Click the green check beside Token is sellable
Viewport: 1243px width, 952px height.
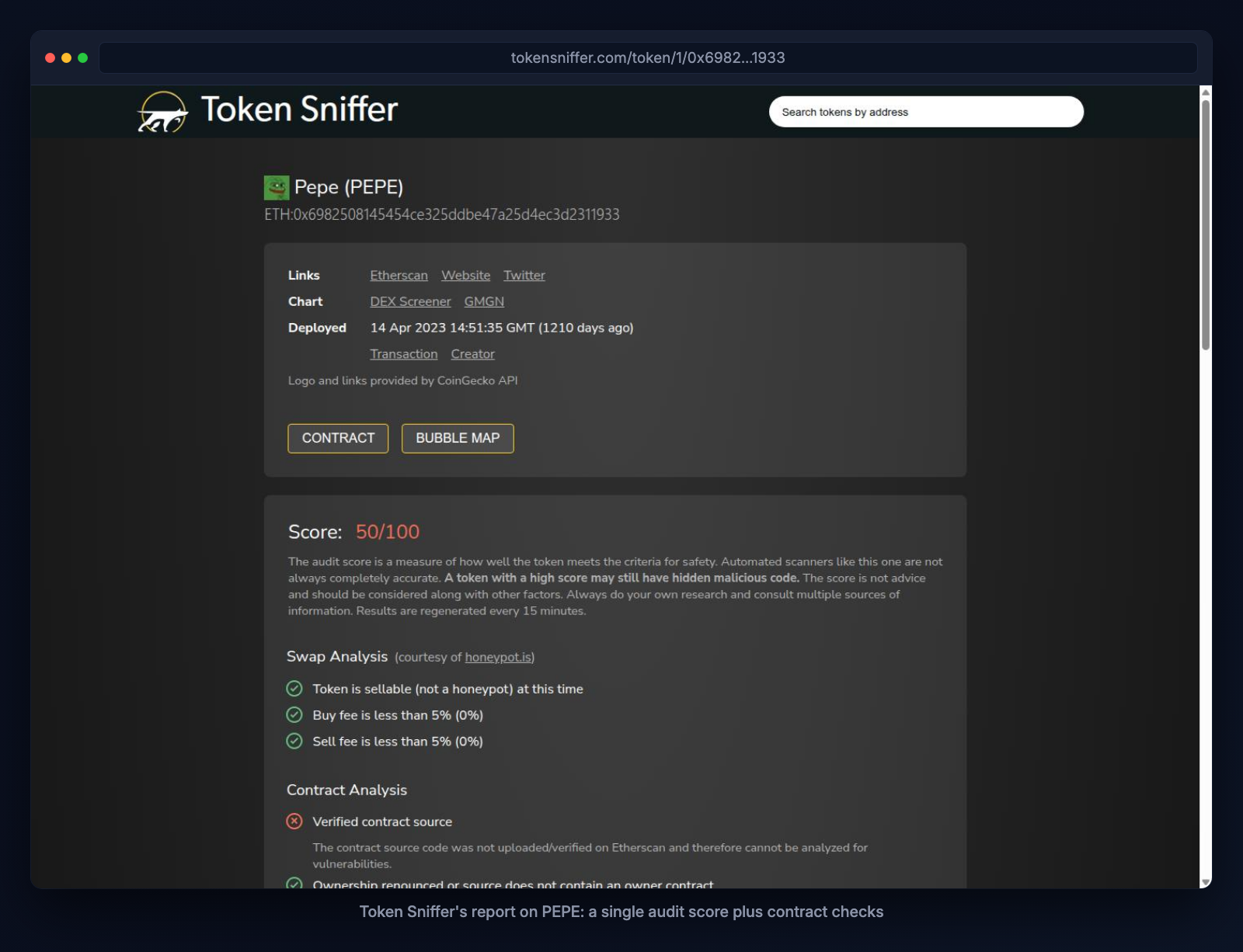point(294,688)
